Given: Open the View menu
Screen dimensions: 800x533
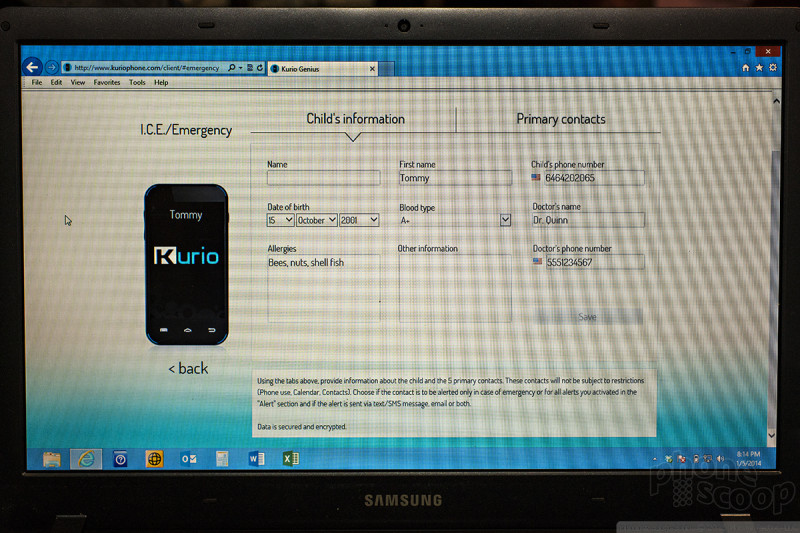Looking at the screenshot, I should pos(78,82).
